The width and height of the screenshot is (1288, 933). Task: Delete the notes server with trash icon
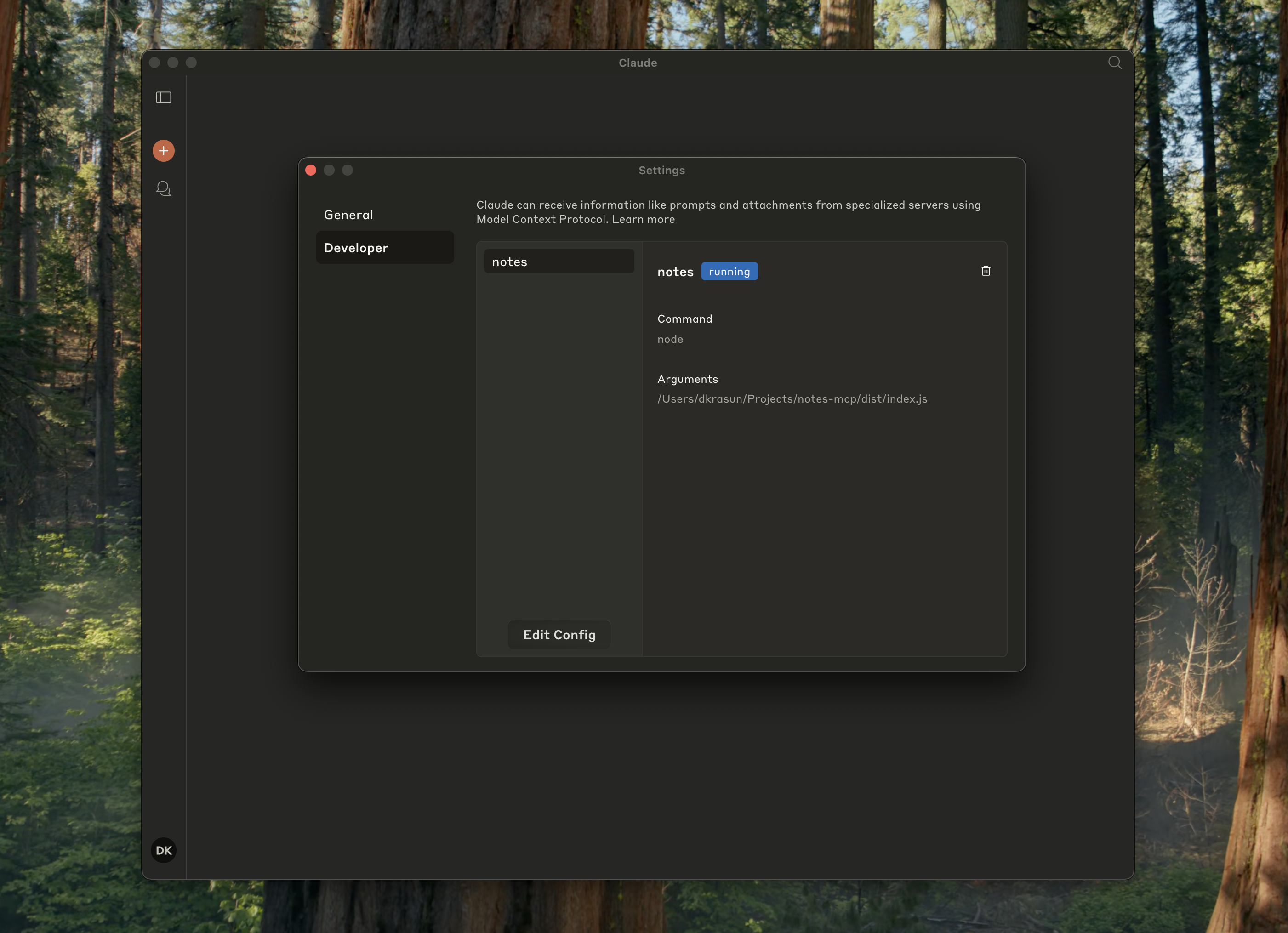pyautogui.click(x=986, y=271)
